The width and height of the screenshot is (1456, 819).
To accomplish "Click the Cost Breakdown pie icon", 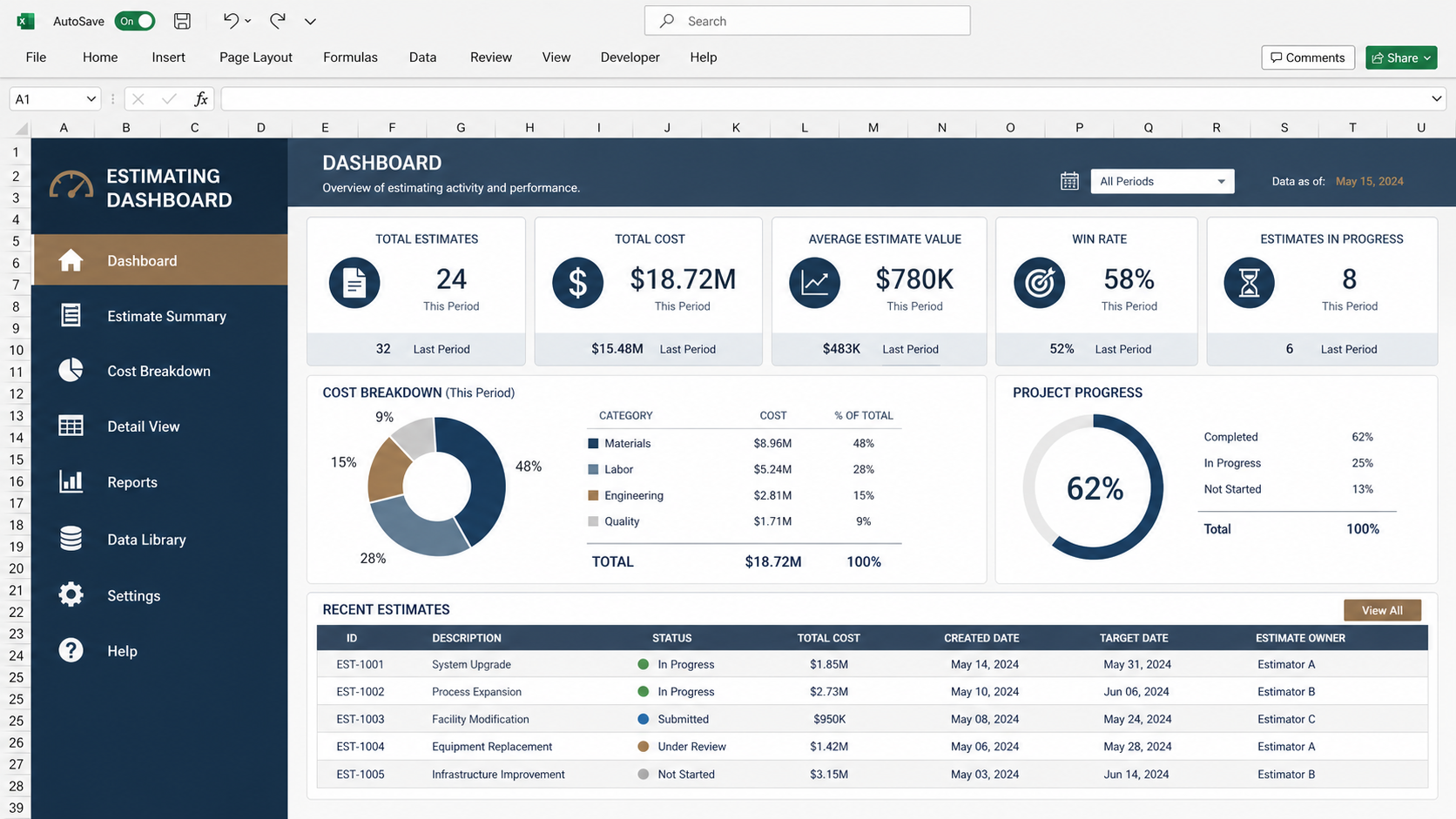I will [71, 370].
